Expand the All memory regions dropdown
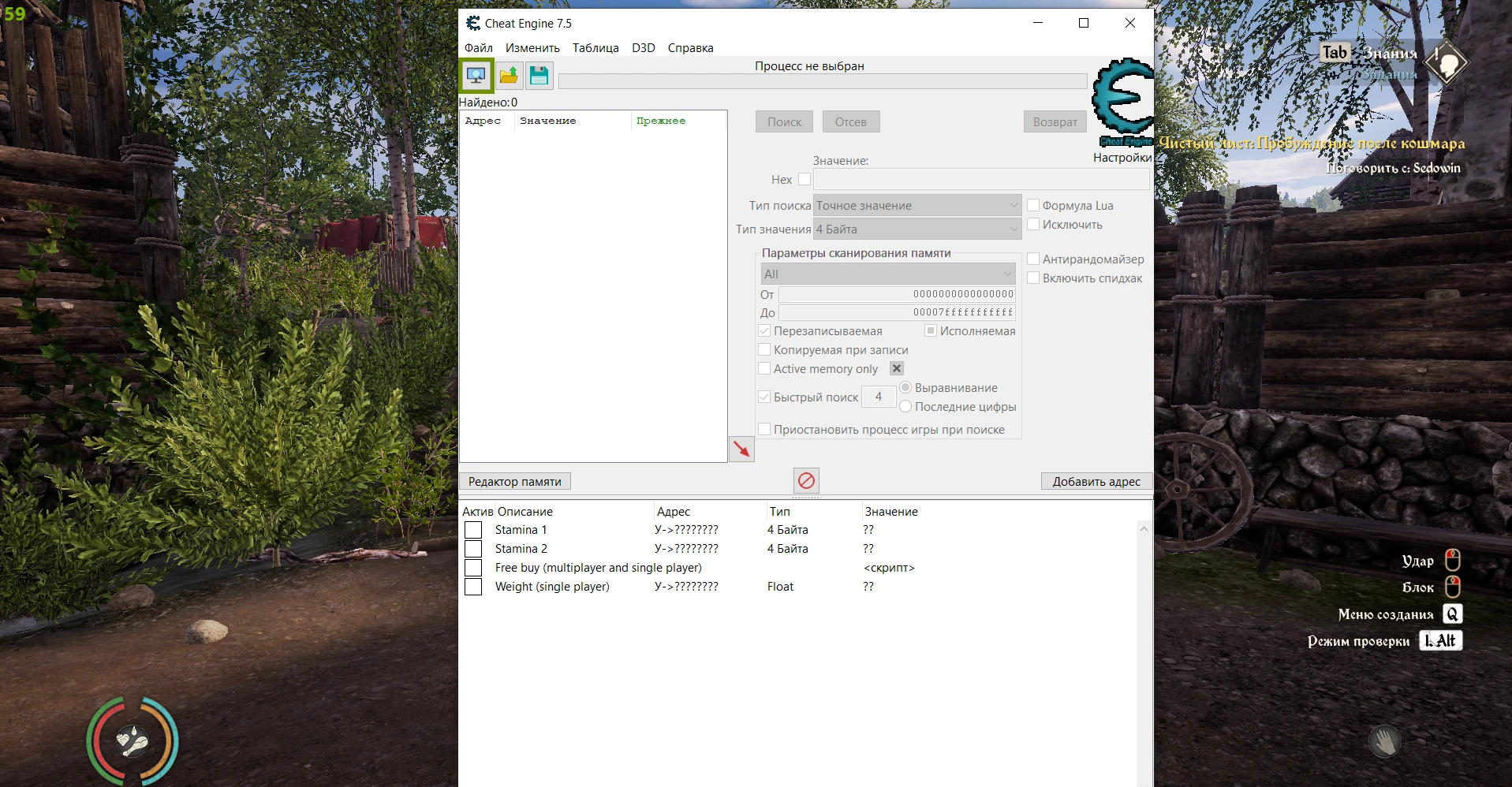Viewport: 1512px width, 787px height. 887,274
